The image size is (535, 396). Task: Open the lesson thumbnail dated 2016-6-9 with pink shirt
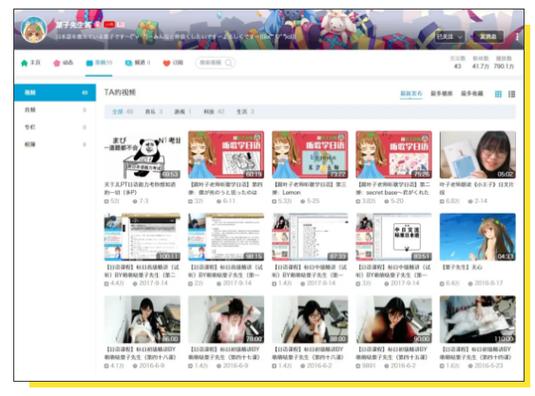pos(226,320)
